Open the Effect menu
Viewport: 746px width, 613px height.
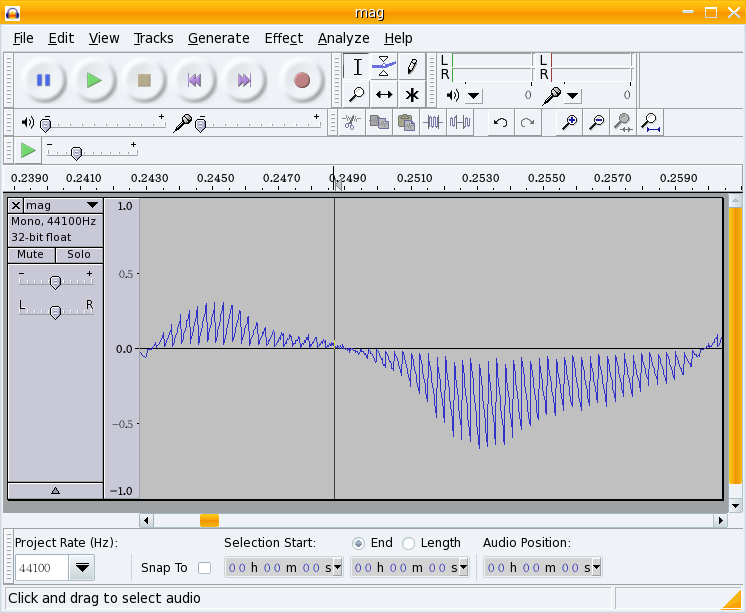click(x=283, y=38)
